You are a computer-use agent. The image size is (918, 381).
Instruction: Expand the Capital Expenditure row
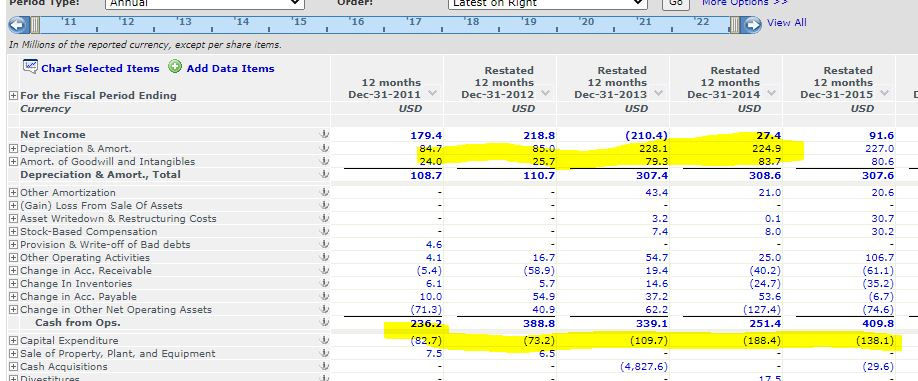tap(13, 341)
